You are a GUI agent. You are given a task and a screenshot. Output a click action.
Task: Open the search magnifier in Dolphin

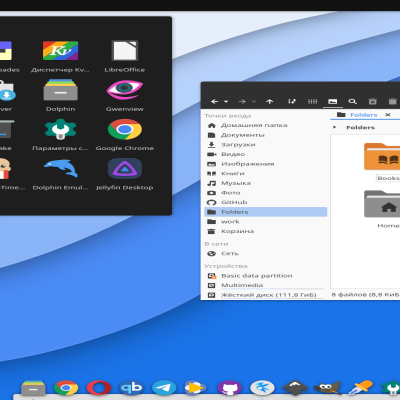(x=352, y=101)
